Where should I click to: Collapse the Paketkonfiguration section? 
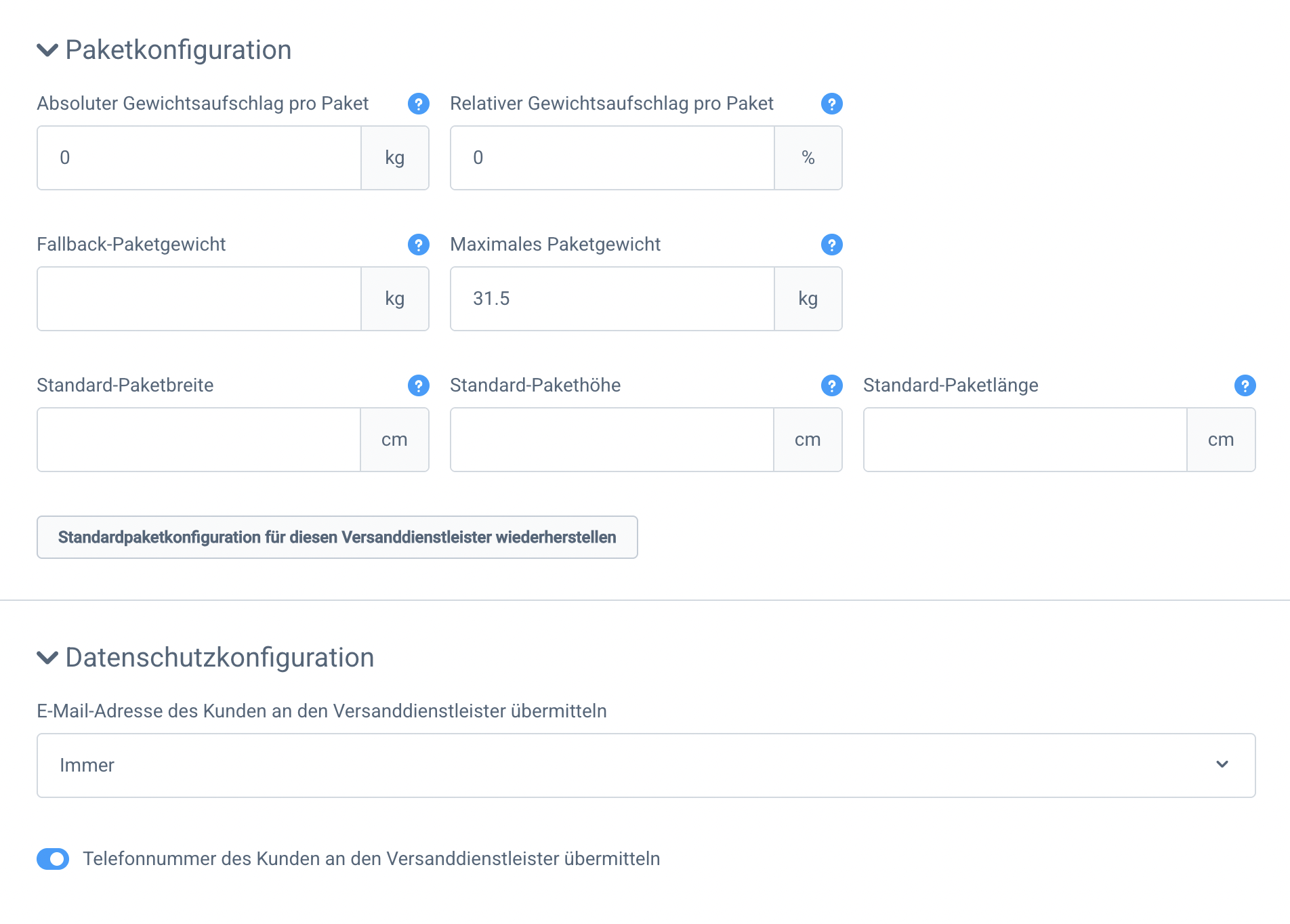pos(47,50)
